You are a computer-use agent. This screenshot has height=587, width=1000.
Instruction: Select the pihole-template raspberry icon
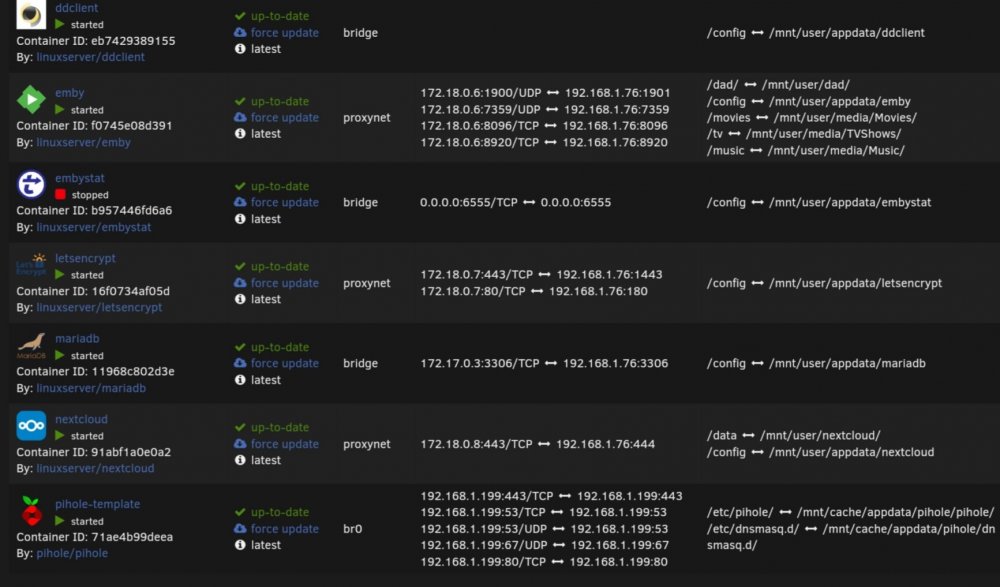click(x=31, y=511)
